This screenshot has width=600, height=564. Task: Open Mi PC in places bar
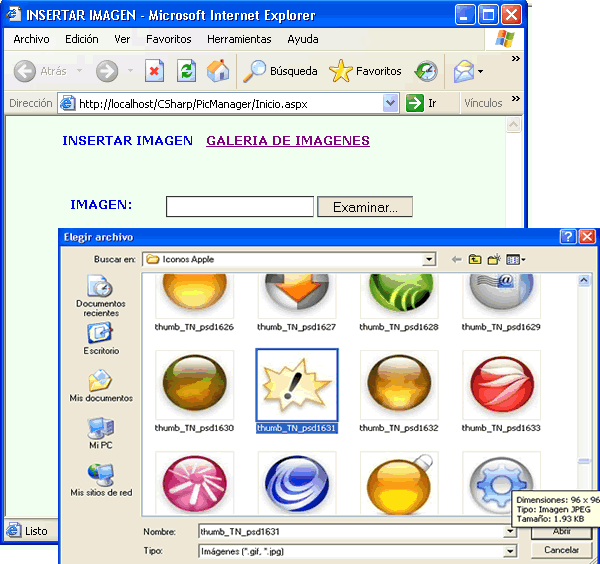(101, 433)
